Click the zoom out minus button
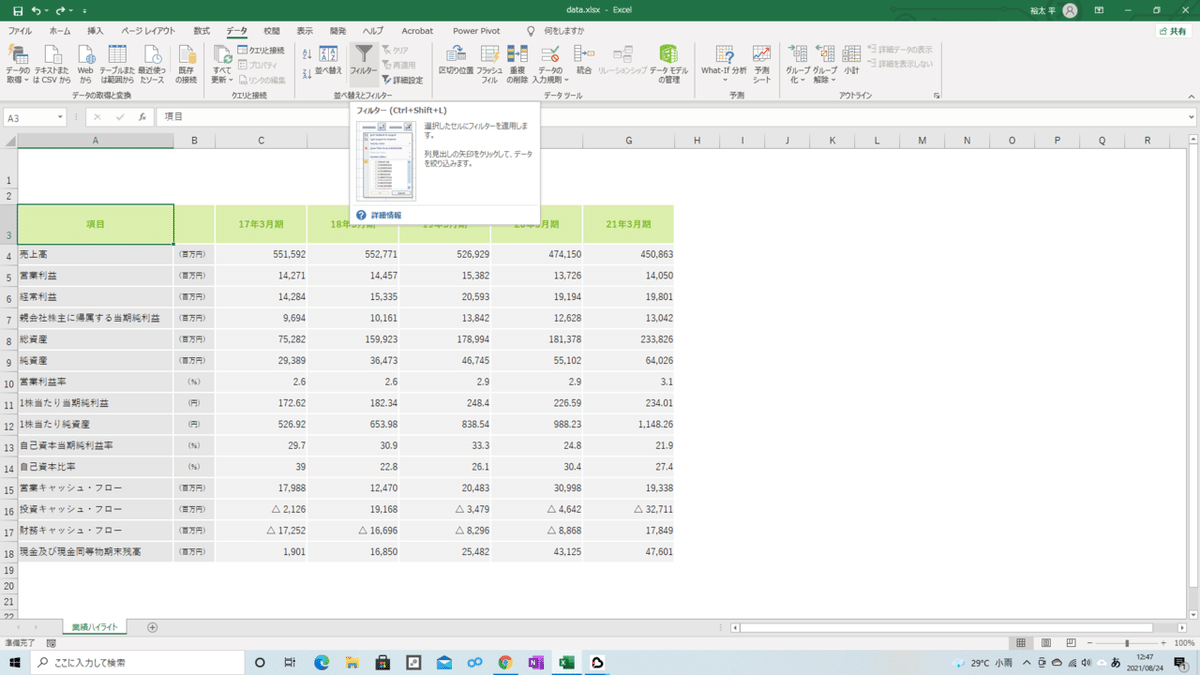Image resolution: width=1200 pixels, height=675 pixels. 1090,643
